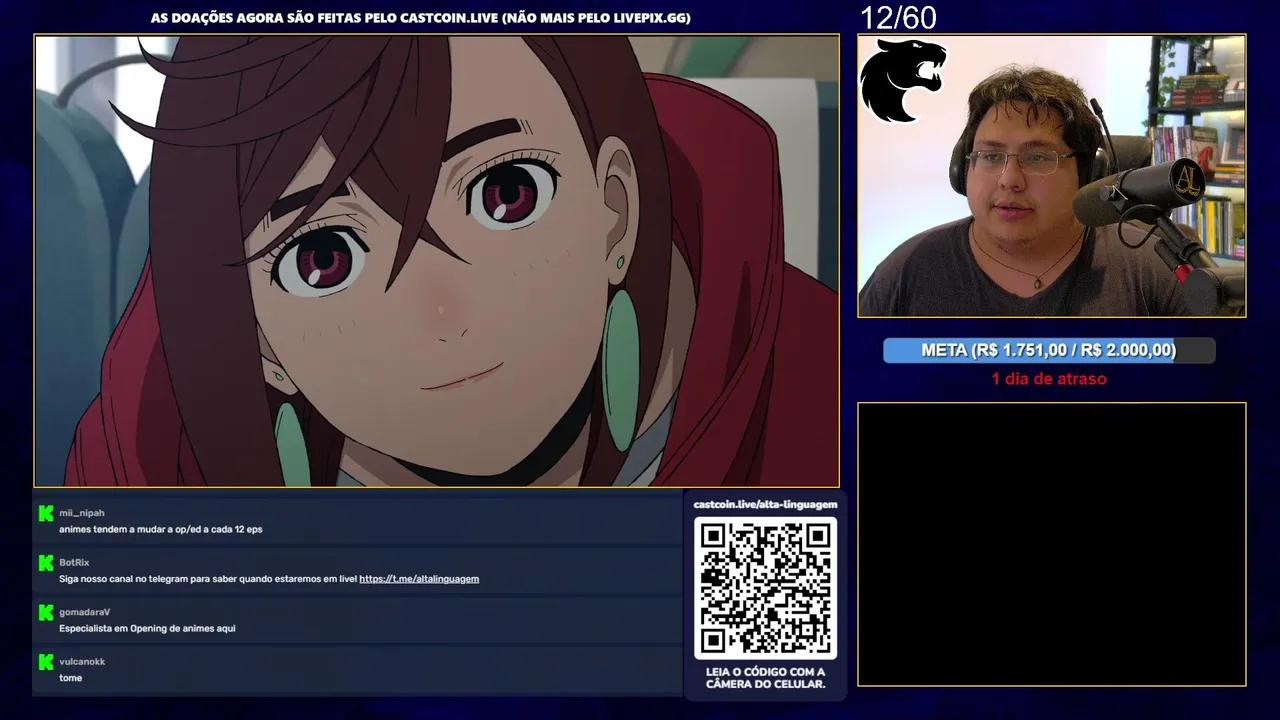Select username mii_nipah in chat
1280x720 pixels.
coord(82,513)
